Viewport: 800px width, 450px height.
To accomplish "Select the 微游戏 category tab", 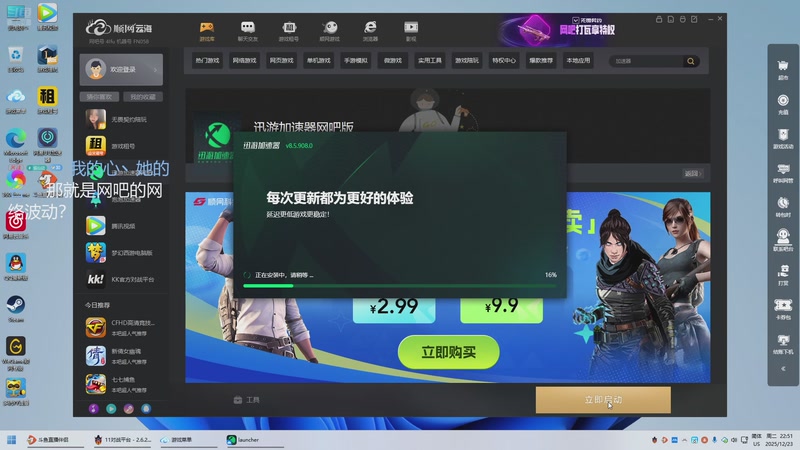I will point(393,61).
